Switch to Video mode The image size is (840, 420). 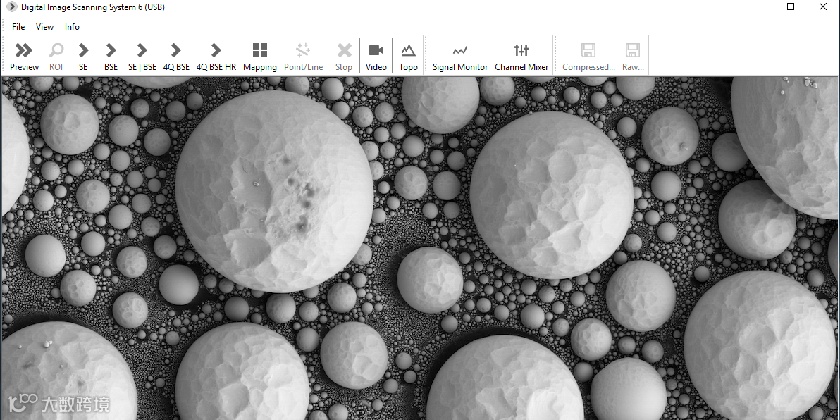[376, 56]
